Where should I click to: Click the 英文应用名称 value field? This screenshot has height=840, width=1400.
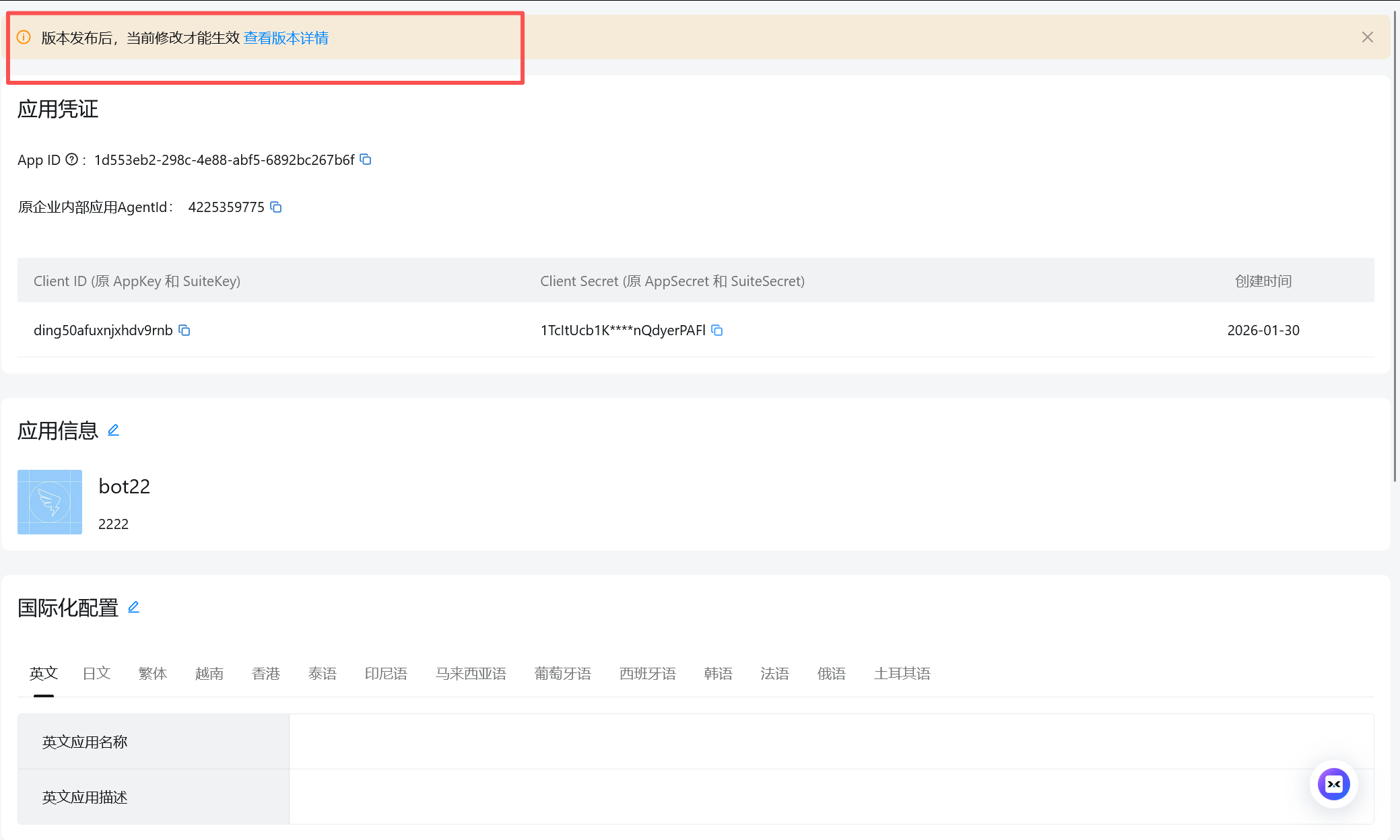coord(831,742)
